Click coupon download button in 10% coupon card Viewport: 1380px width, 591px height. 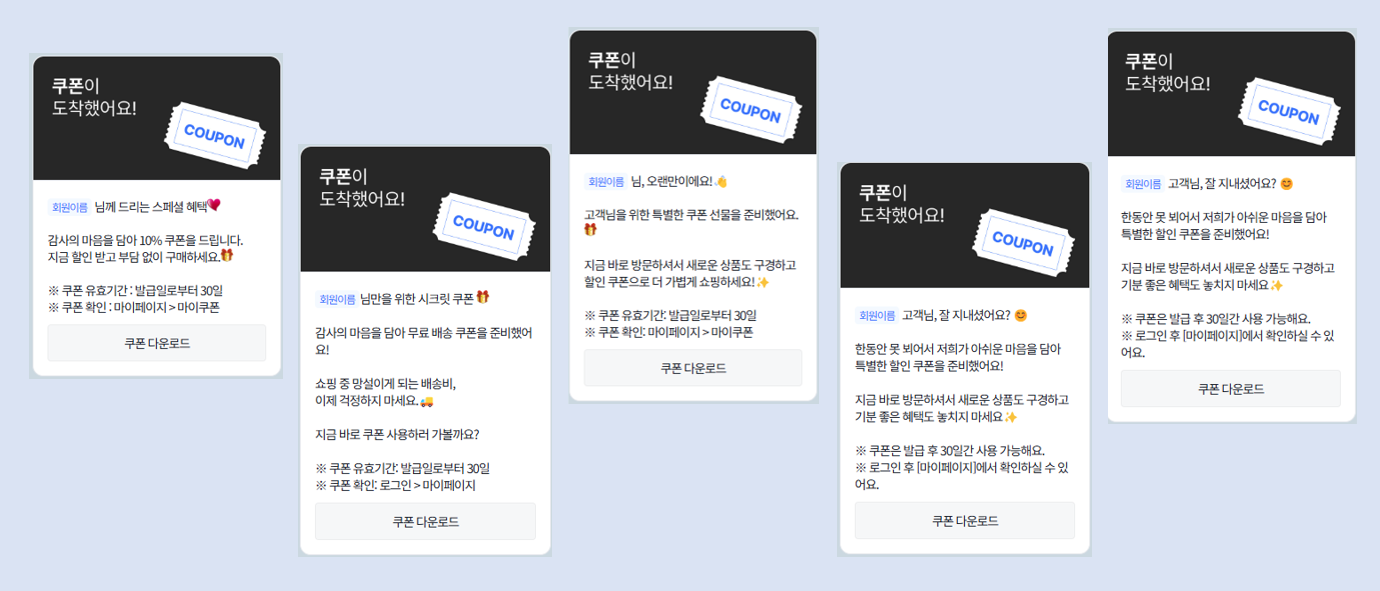tap(157, 343)
